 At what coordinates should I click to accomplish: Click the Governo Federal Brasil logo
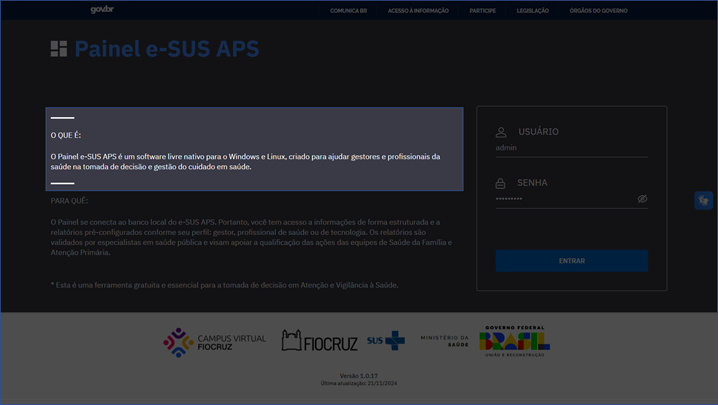click(515, 341)
